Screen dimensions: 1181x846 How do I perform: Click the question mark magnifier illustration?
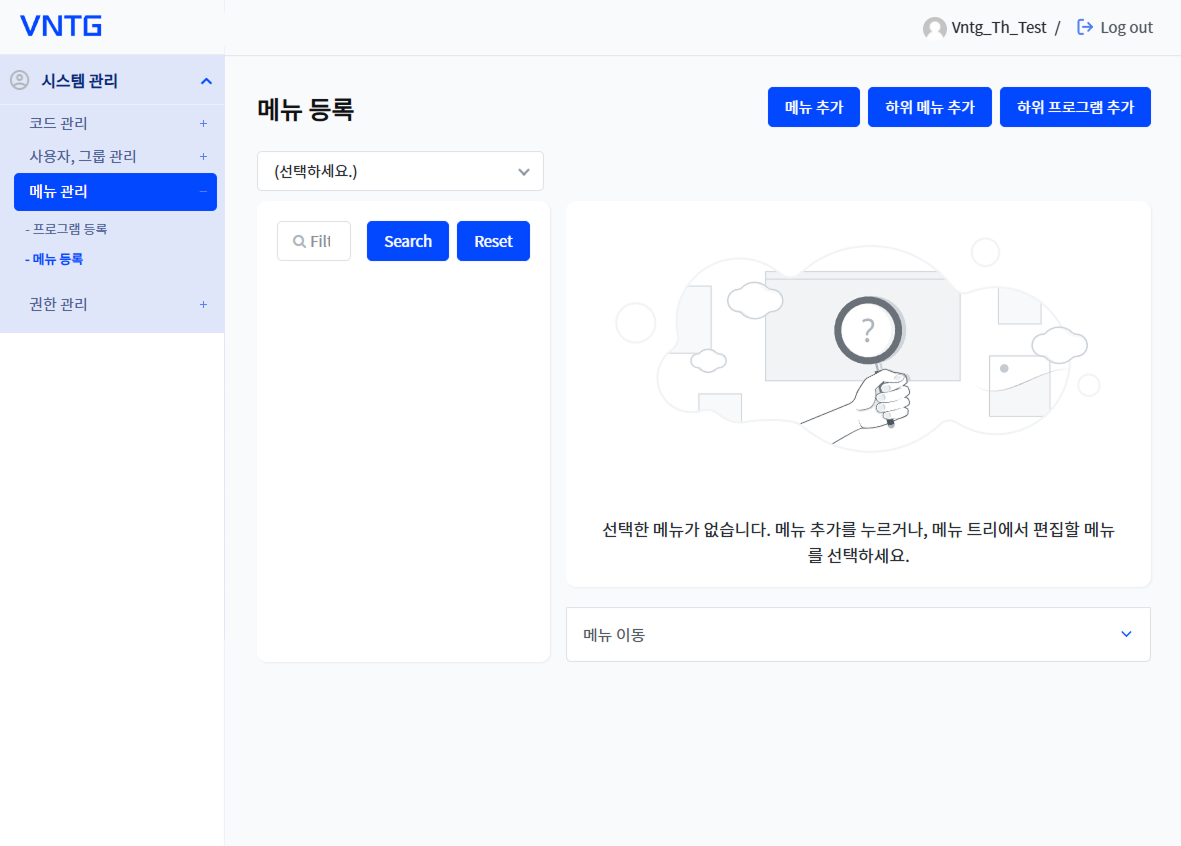pos(867,330)
